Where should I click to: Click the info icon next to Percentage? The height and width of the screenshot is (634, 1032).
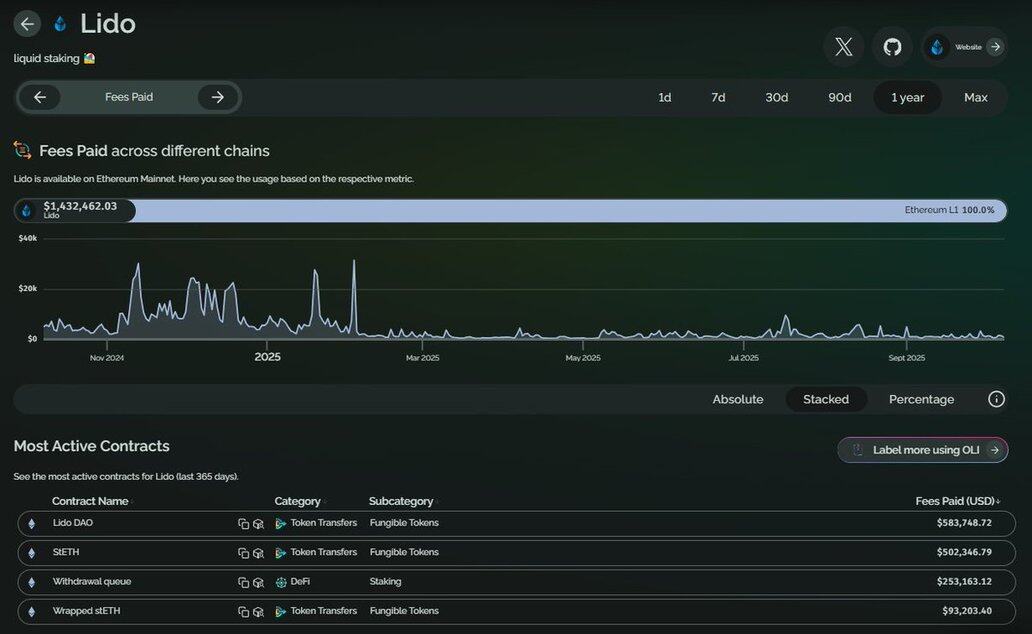click(x=996, y=399)
